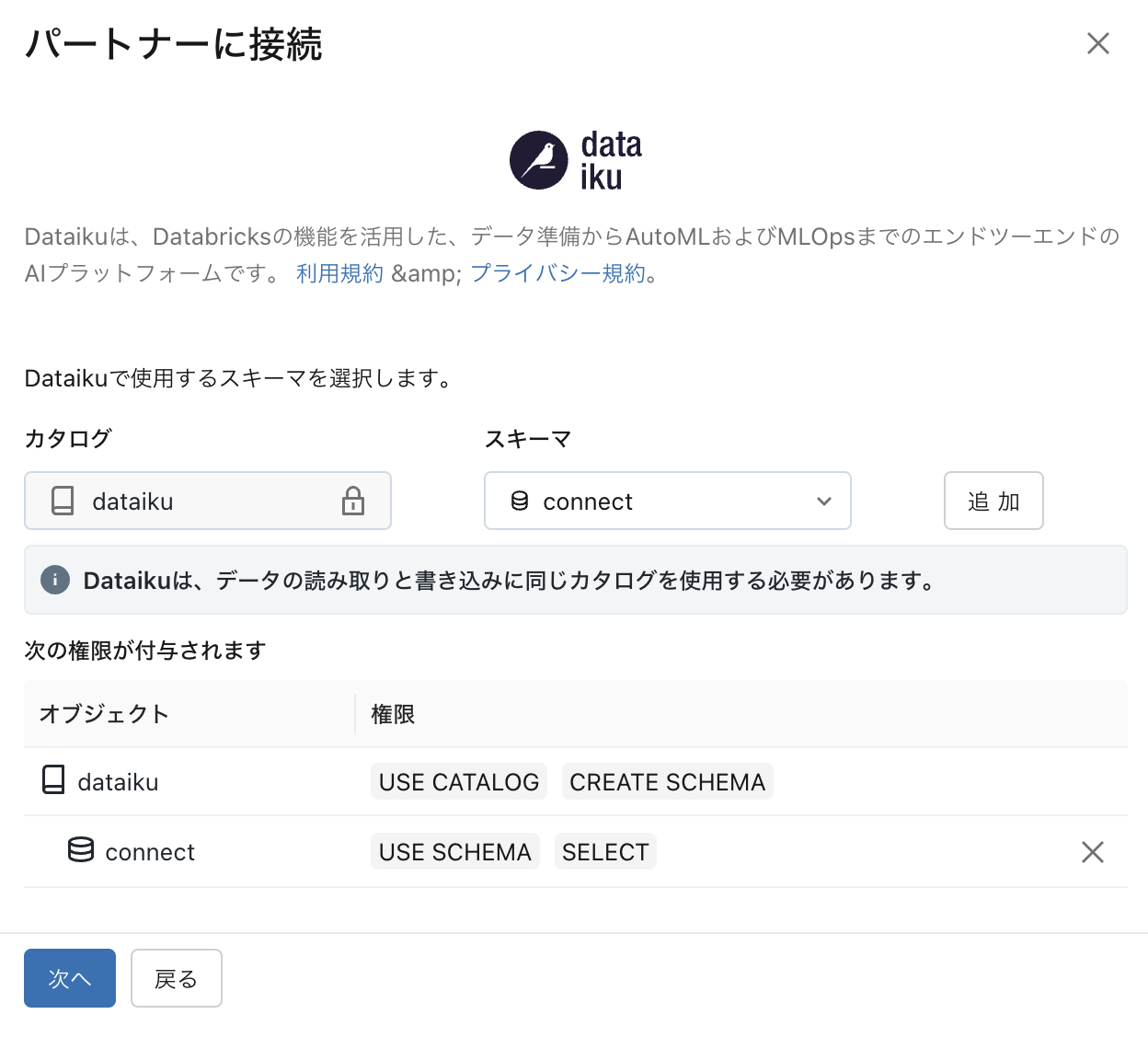The width and height of the screenshot is (1148, 1049).
Task: Click the 権限 column header
Action: (x=393, y=714)
